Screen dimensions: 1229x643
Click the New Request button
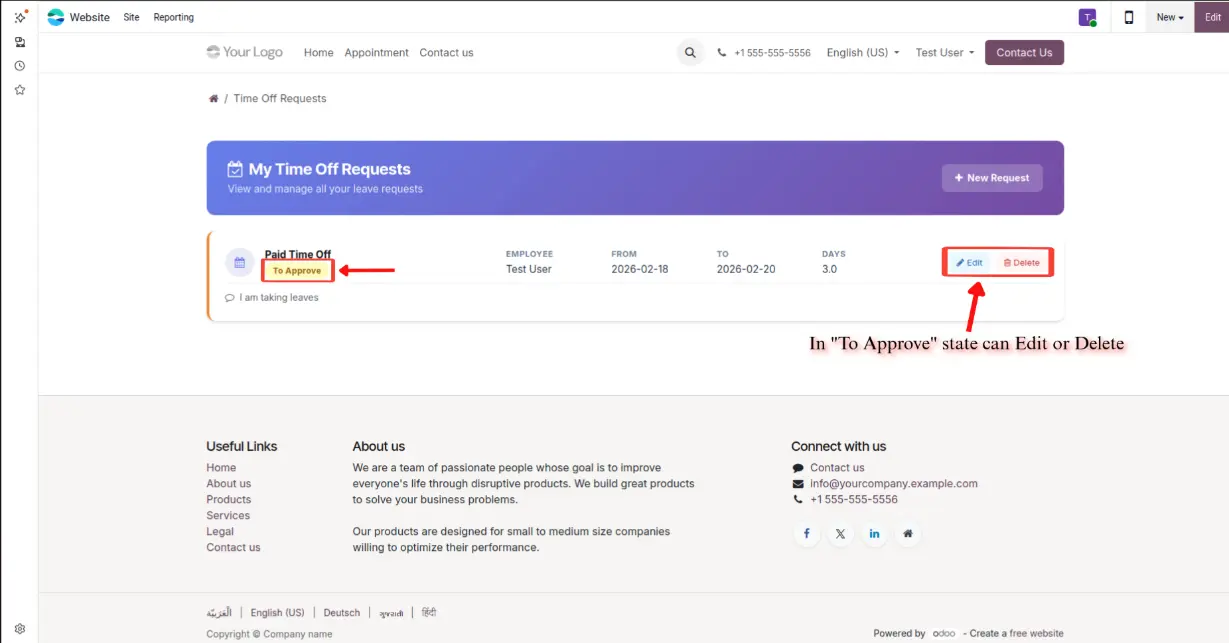point(991,178)
